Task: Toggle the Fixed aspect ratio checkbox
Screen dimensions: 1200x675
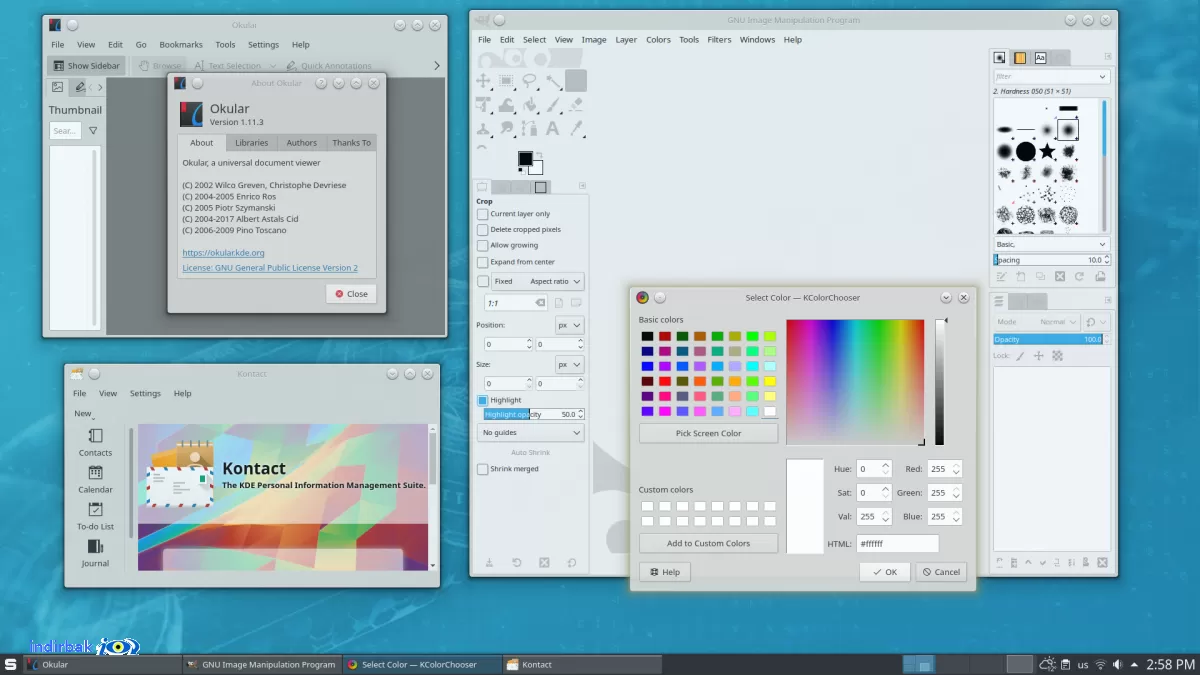Action: coord(483,282)
